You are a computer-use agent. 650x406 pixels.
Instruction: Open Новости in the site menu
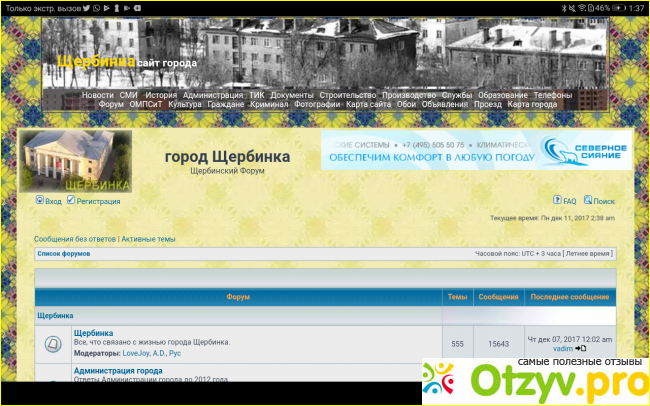pos(97,95)
